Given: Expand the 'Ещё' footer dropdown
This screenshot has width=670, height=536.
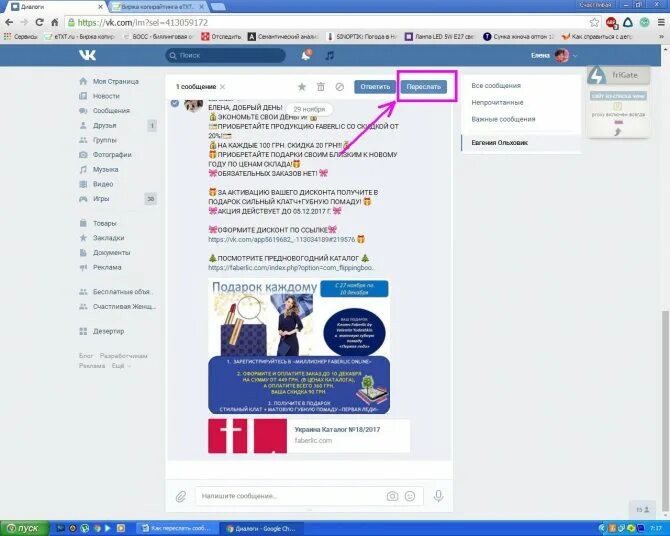Looking at the screenshot, I should (x=121, y=366).
